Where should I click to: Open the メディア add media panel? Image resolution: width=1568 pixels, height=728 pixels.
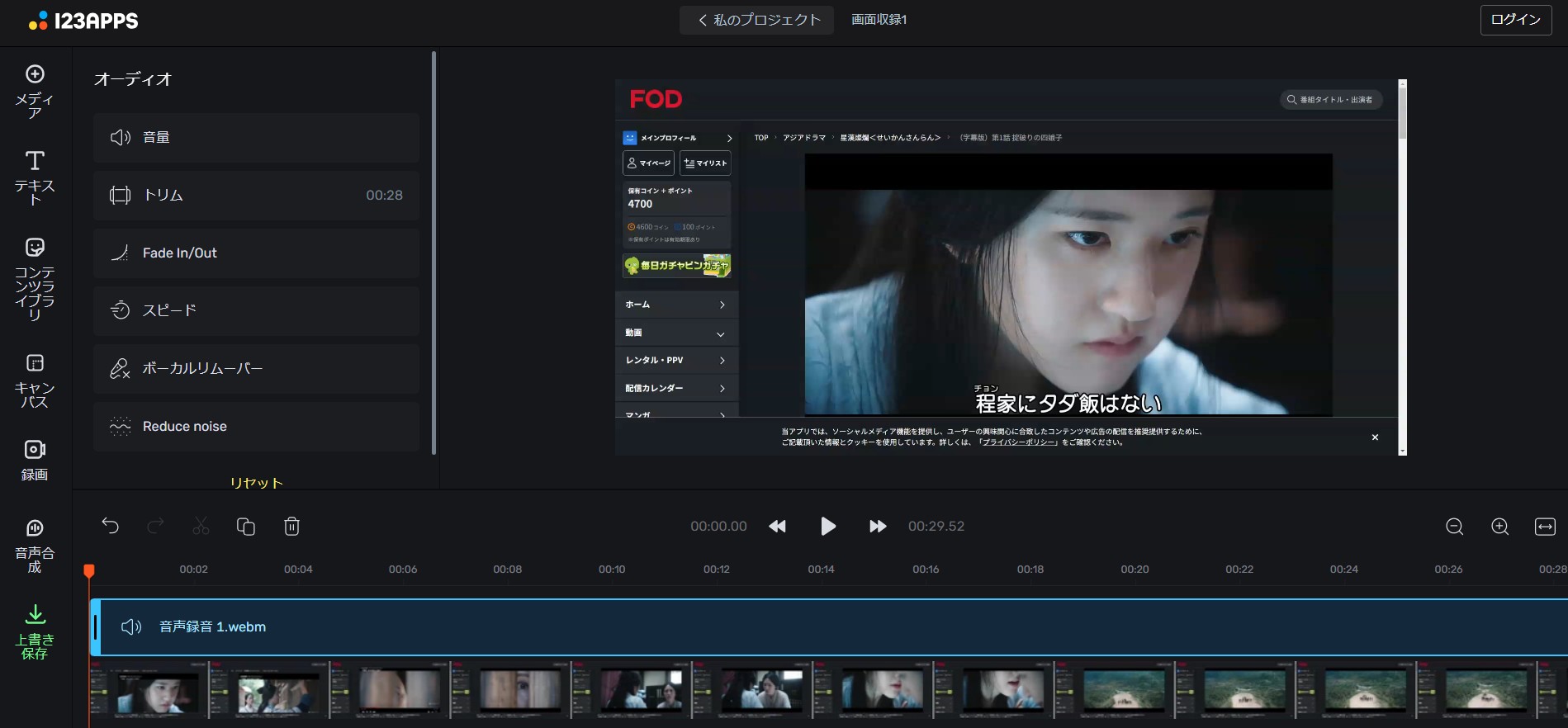pyautogui.click(x=35, y=92)
